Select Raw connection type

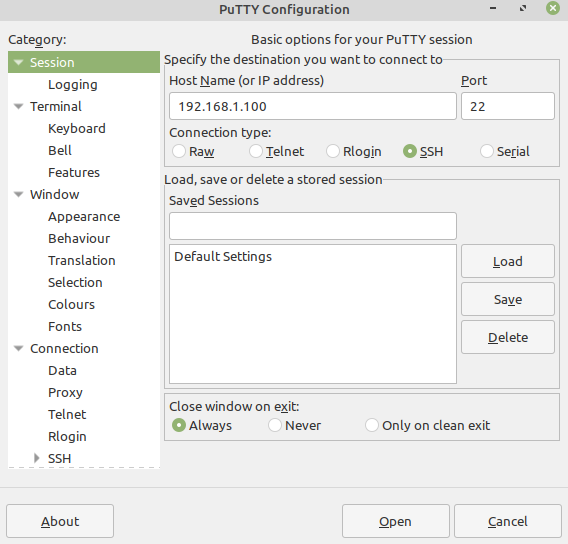tap(179, 151)
